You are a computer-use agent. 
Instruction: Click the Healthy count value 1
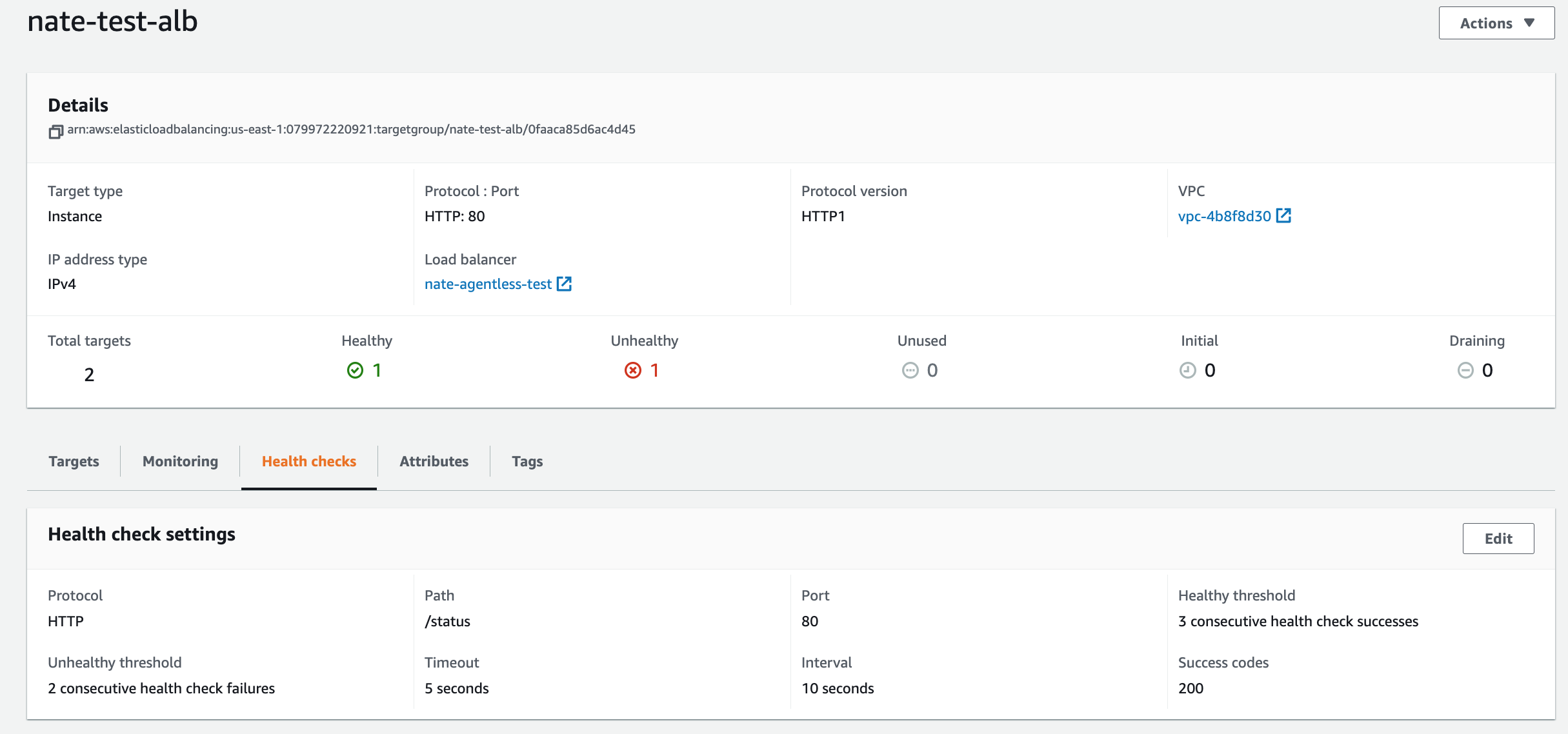pos(377,370)
